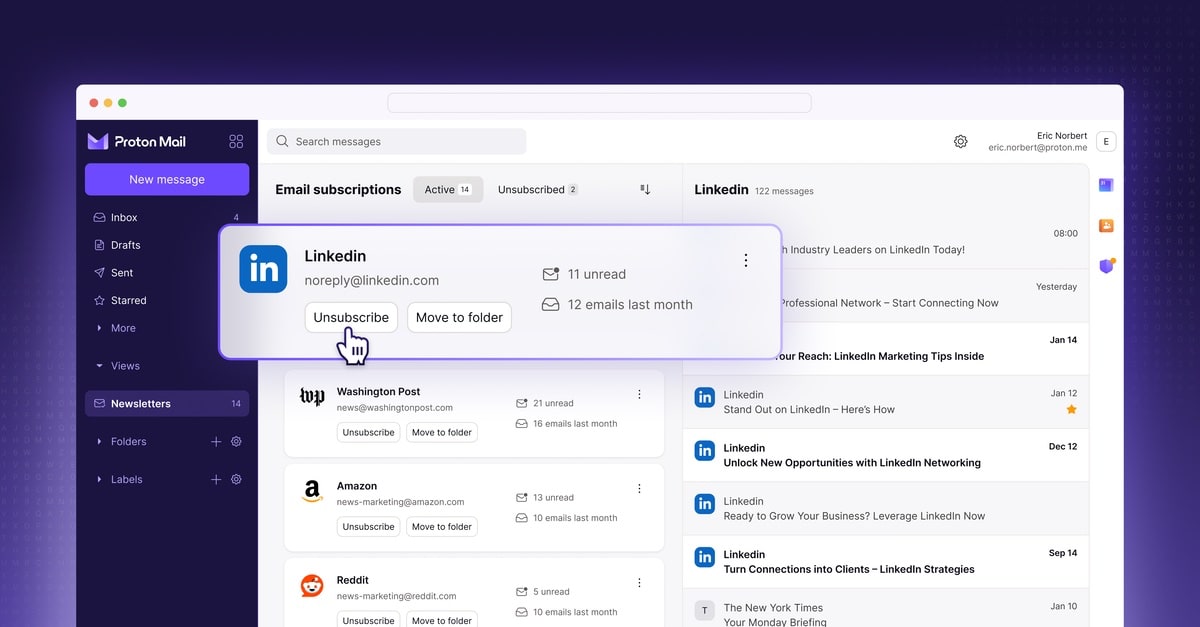Open Labels settings gear icon

pos(236,480)
